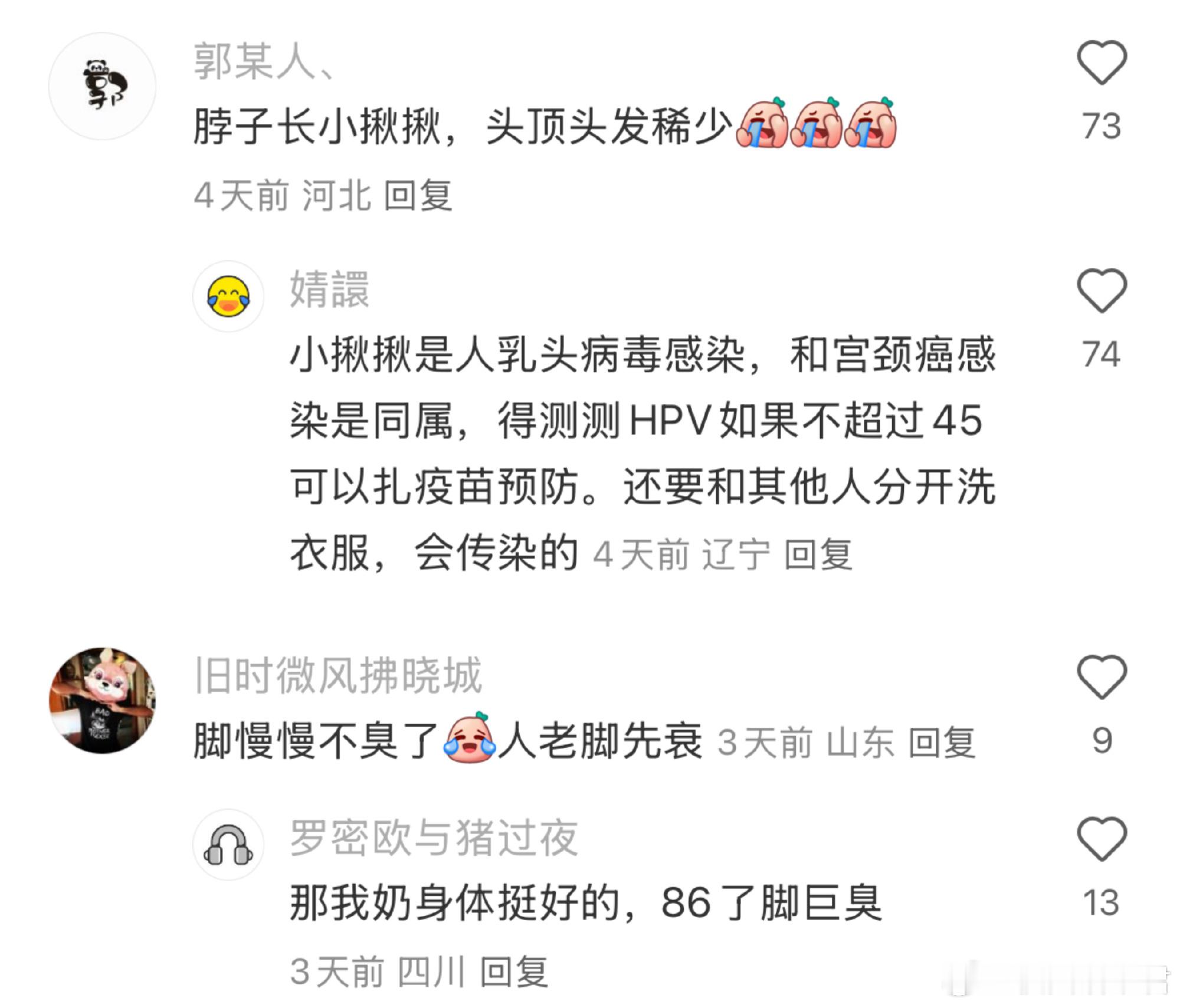The width and height of the screenshot is (1180, 1008).
Task: Visit 罗密欧与猪过夜's profile via username
Action: 434,838
